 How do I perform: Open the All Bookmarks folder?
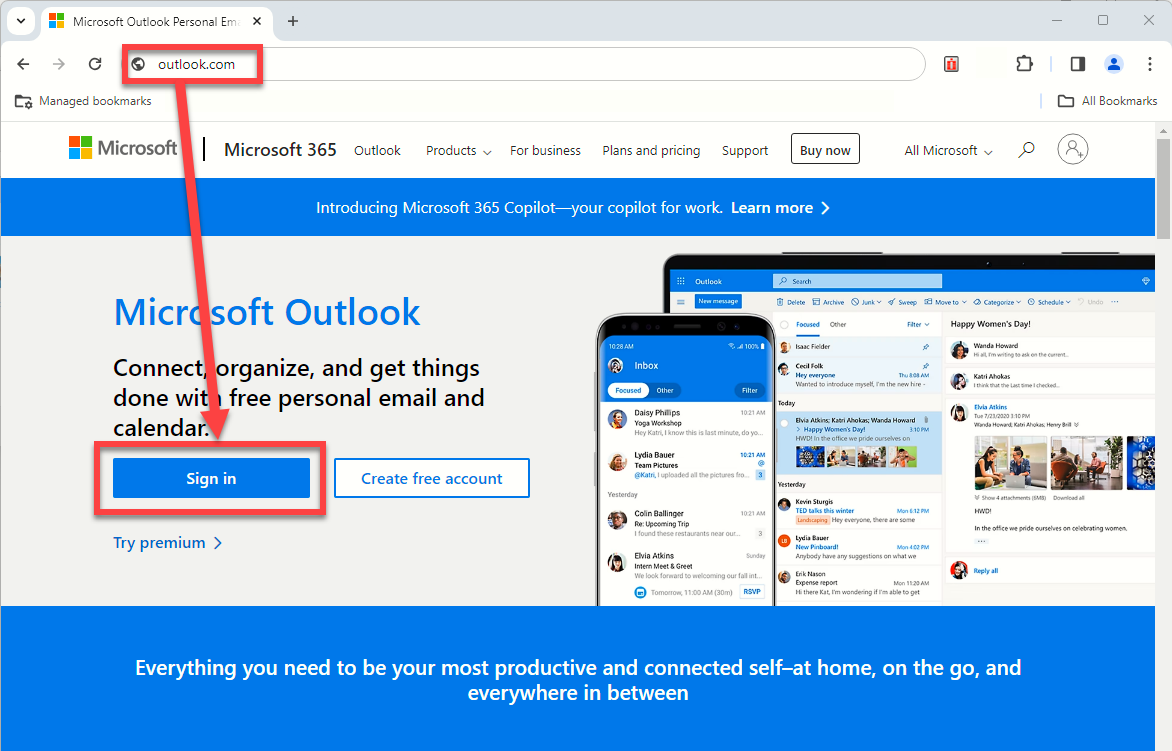tap(1108, 101)
